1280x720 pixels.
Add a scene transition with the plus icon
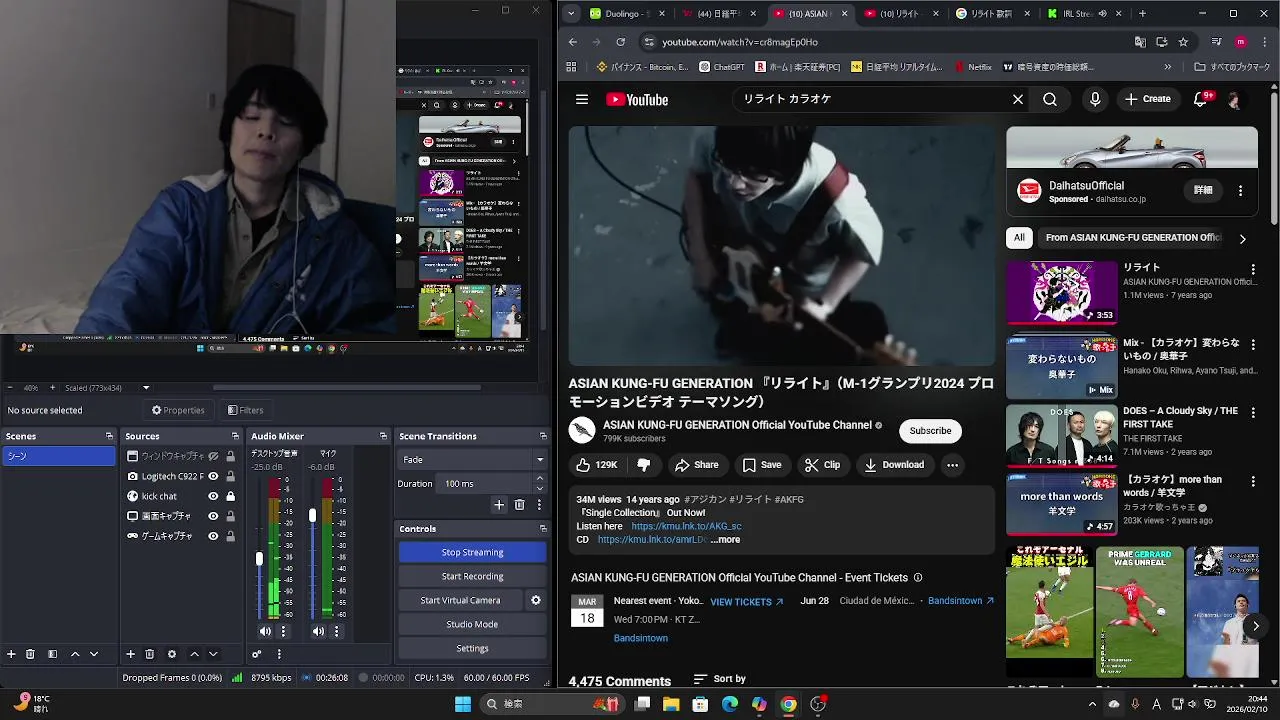(499, 505)
